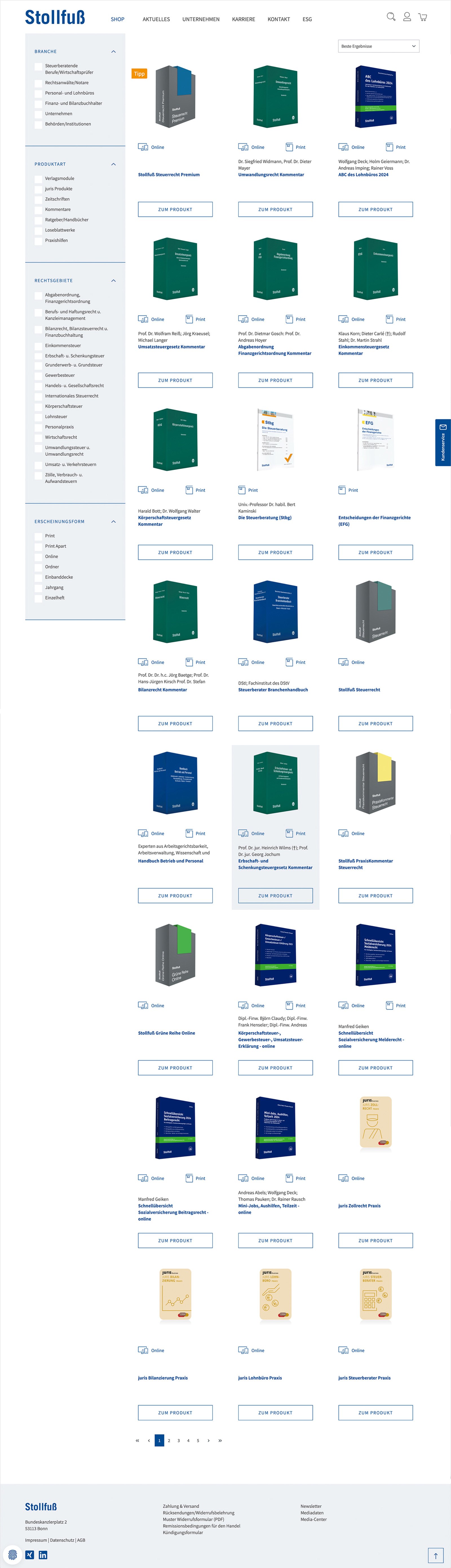
Task: Open the user account icon
Action: (x=407, y=17)
